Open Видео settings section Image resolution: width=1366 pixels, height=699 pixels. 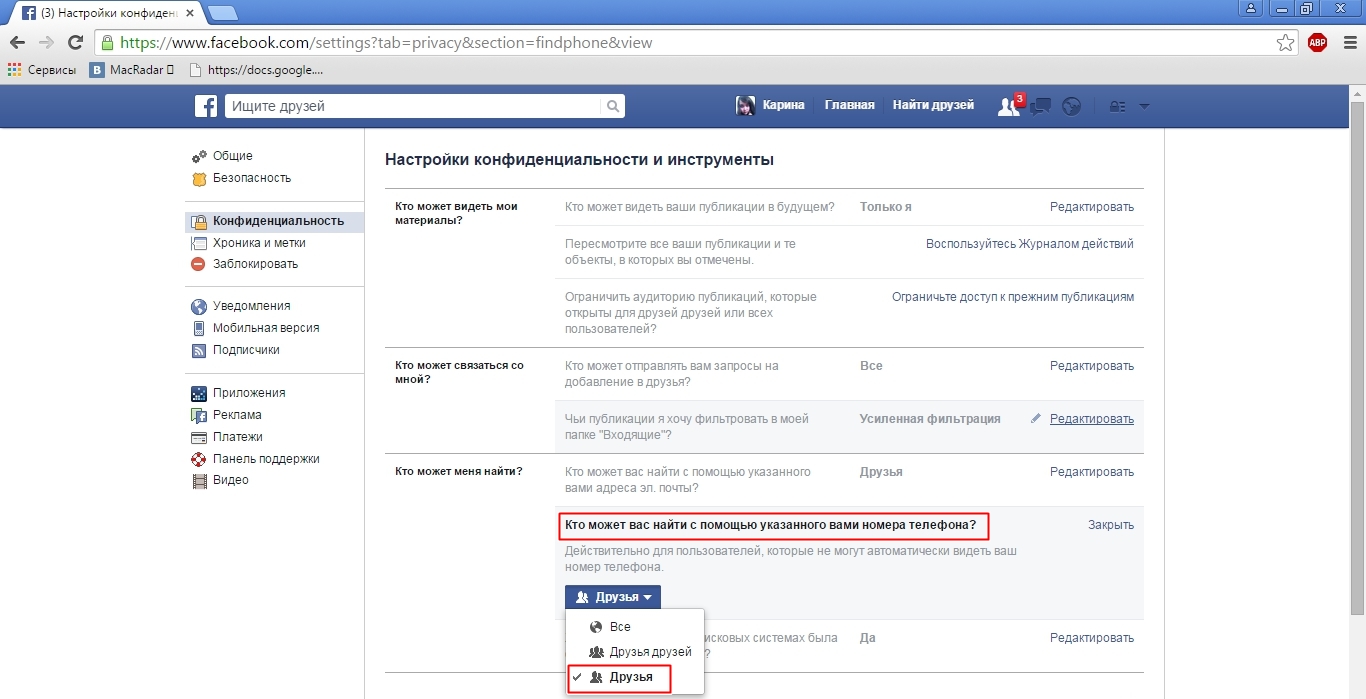[231, 480]
